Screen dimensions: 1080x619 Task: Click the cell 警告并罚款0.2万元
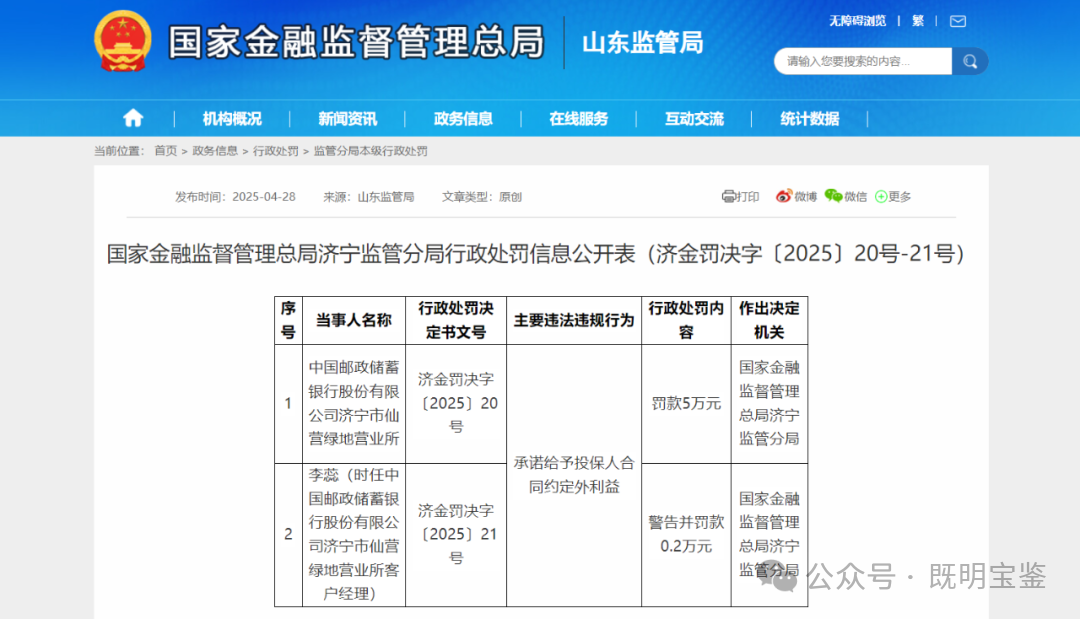(686, 534)
